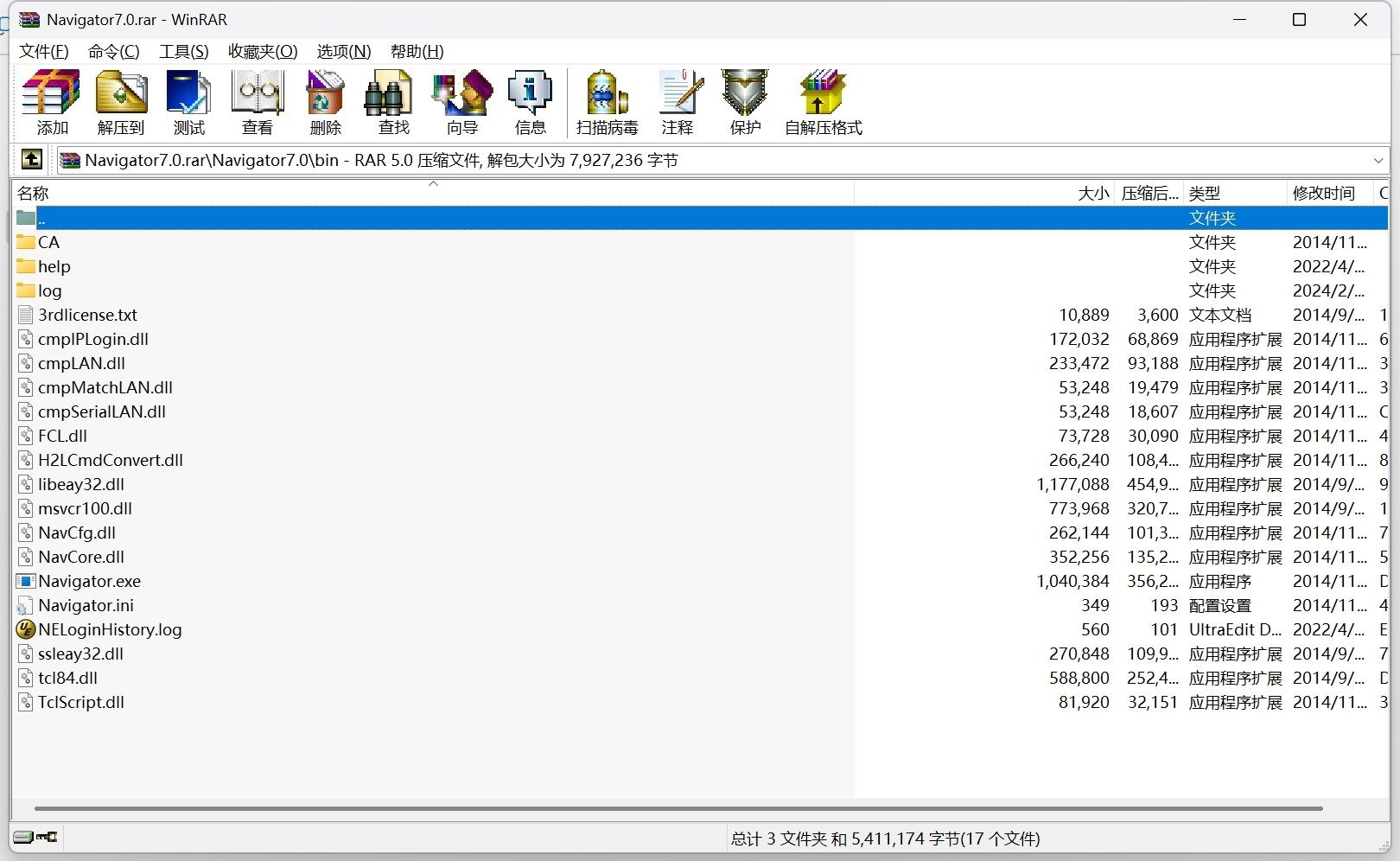Click size value 560 for NELoginHistory.log
1400x861 pixels.
tap(1095, 629)
